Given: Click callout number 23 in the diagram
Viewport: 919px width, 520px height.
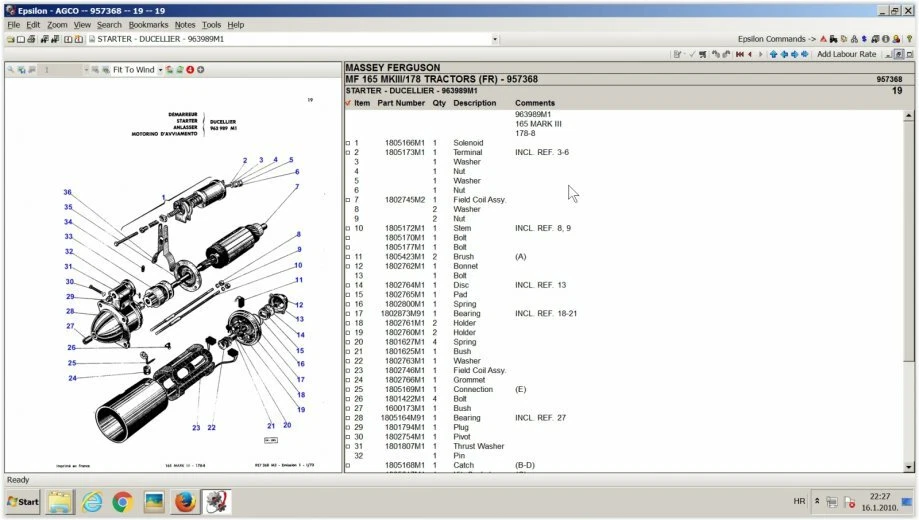Looking at the screenshot, I should 196,428.
